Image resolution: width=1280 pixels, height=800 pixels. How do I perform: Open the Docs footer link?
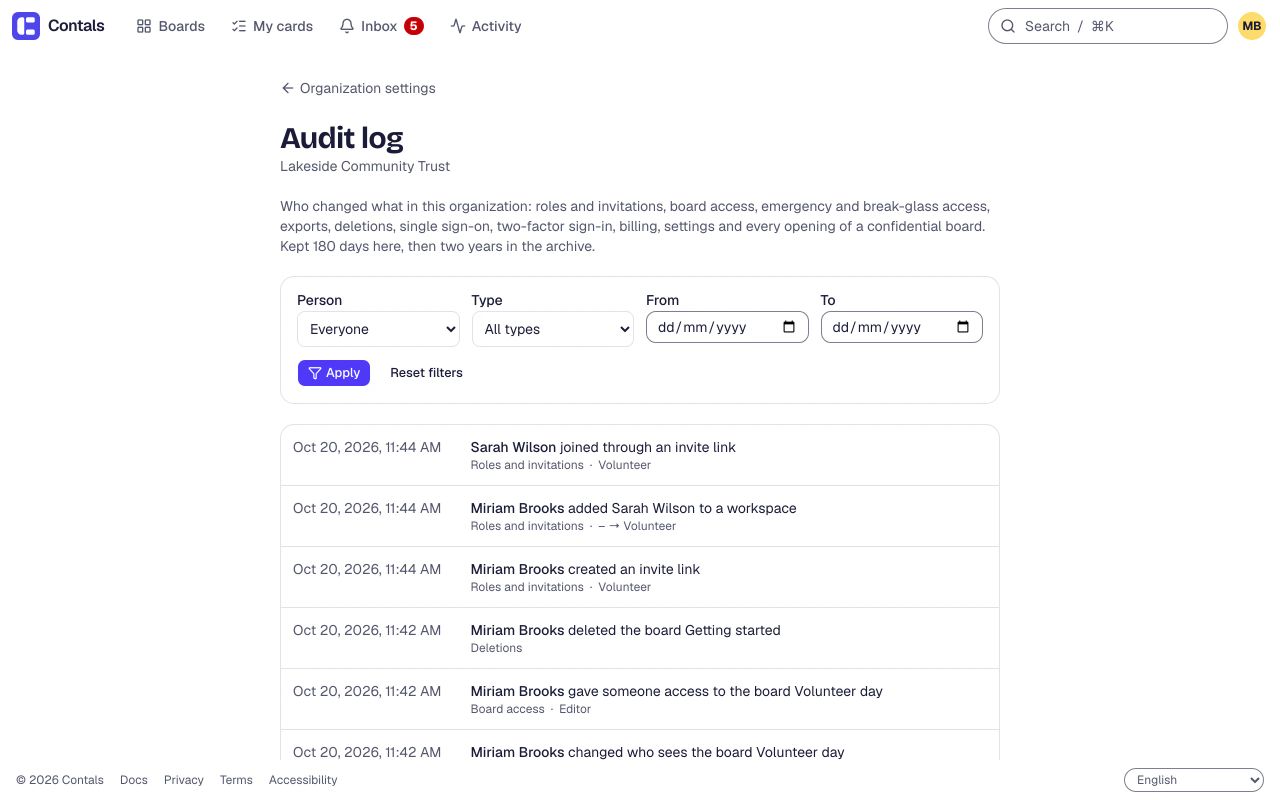tap(134, 780)
